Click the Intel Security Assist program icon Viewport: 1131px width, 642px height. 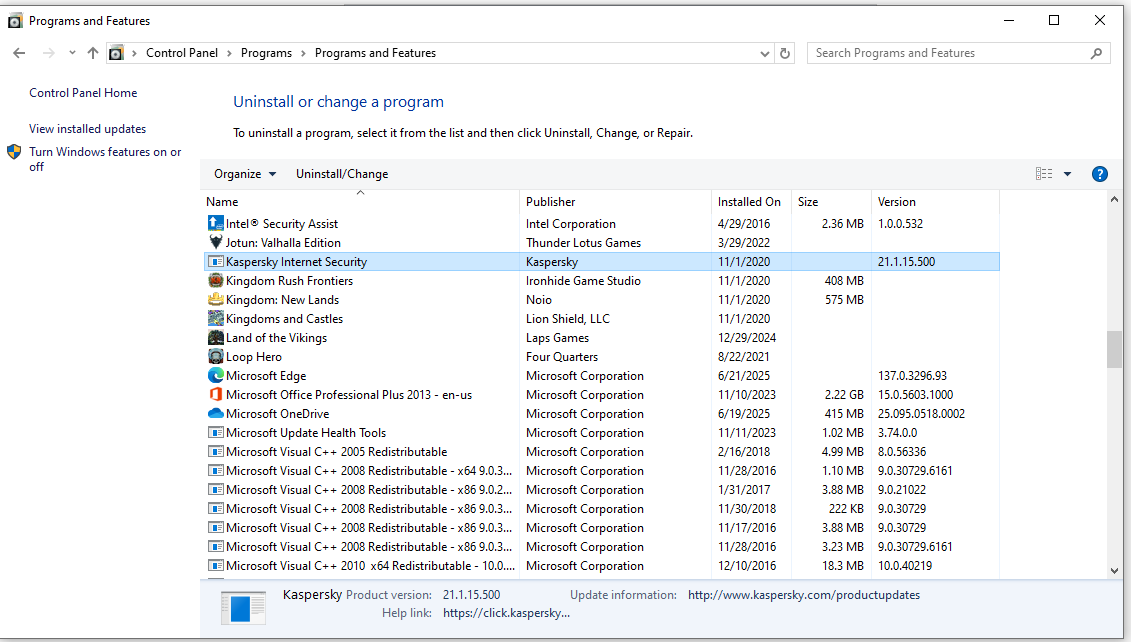click(215, 223)
